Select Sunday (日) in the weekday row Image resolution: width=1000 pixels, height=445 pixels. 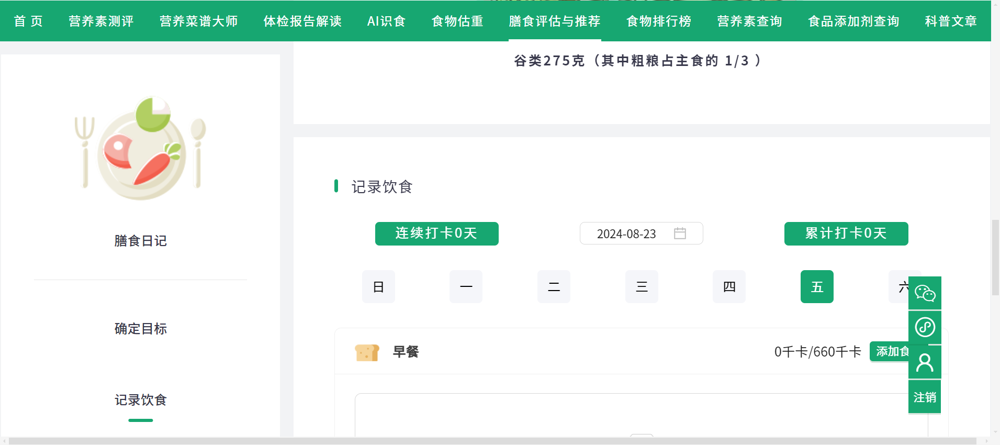(378, 287)
